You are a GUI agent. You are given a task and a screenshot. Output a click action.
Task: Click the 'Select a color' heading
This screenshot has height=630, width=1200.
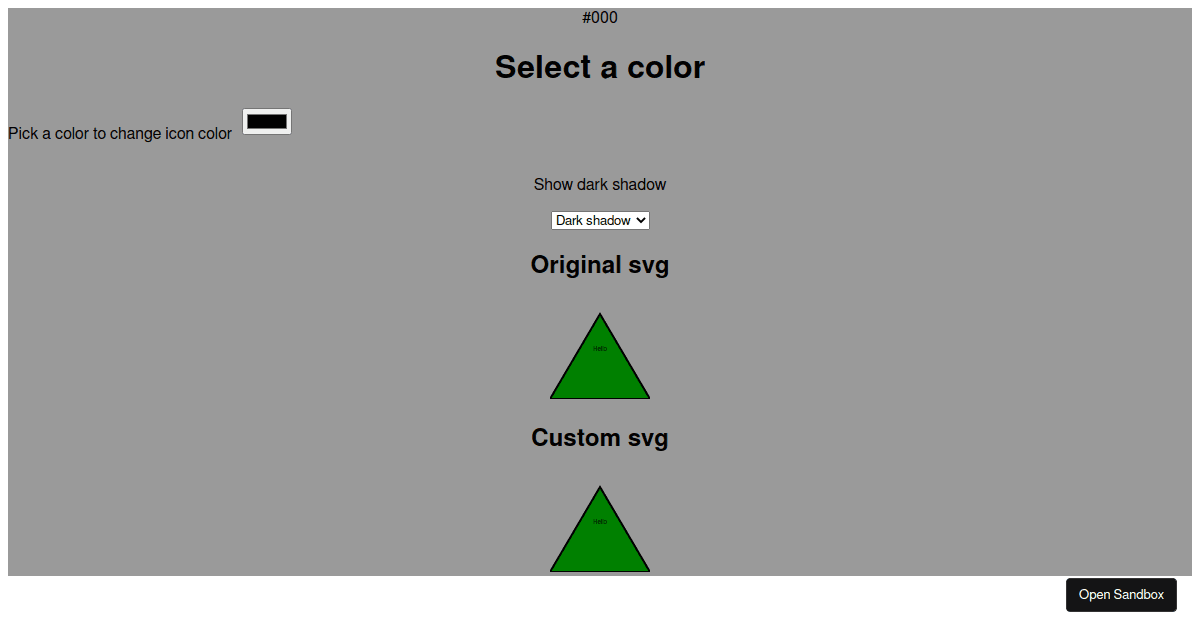pyautogui.click(x=600, y=67)
